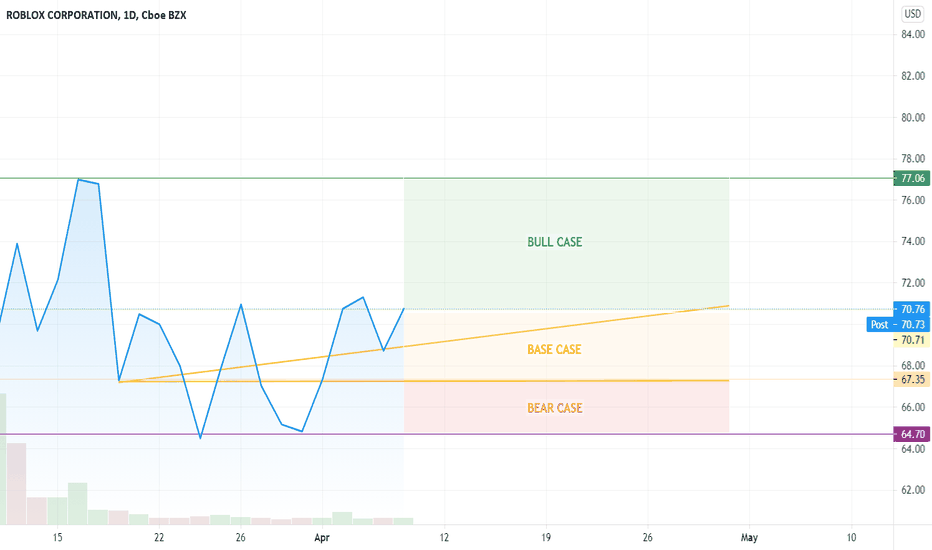Click the blue 70.76 last price label
The width and height of the screenshot is (932, 550).
[912, 309]
